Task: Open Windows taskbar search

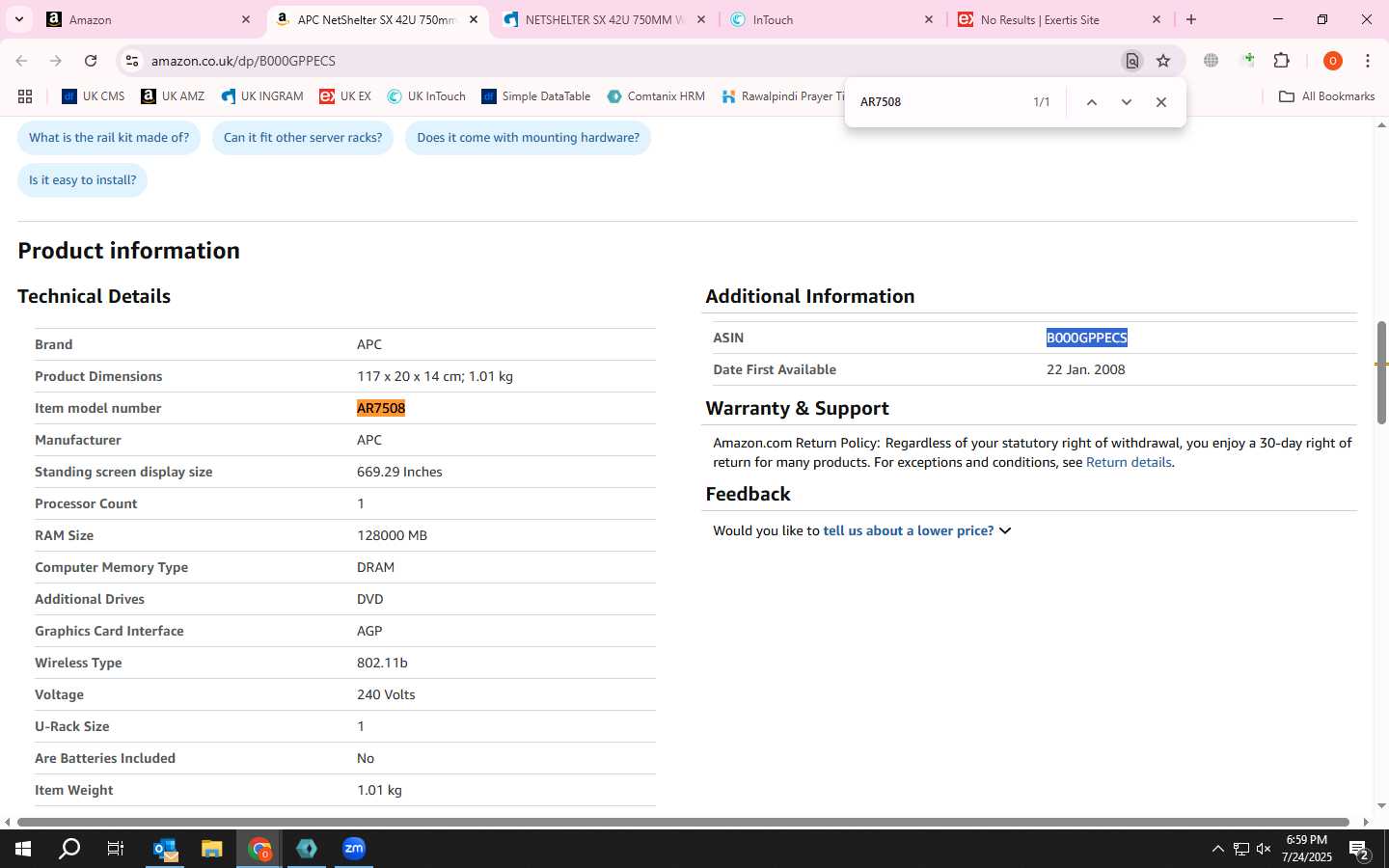Action: coord(69,849)
